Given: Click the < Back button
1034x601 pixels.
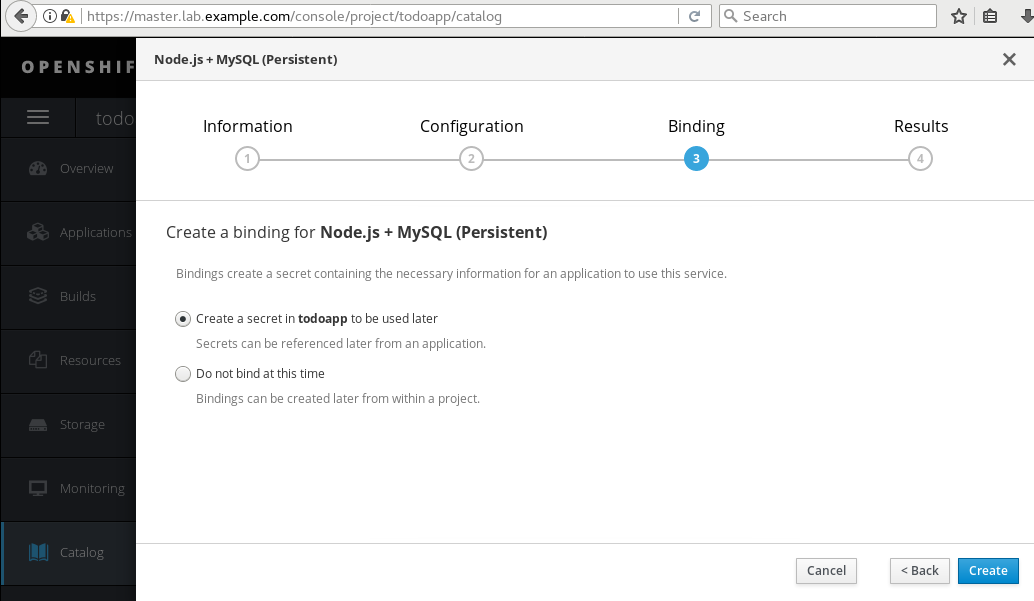Looking at the screenshot, I should tap(920, 571).
